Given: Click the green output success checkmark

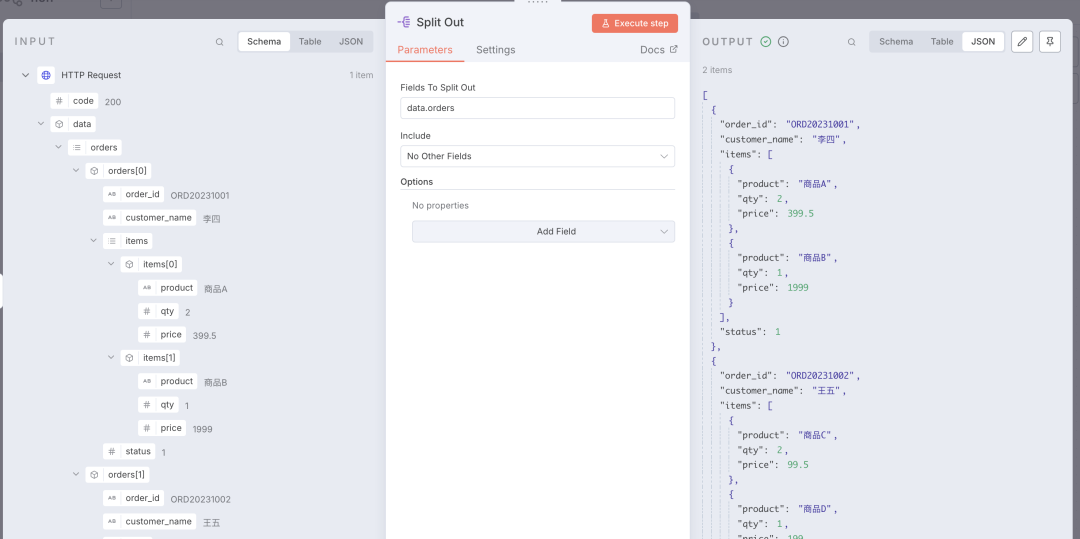Looking at the screenshot, I should [766, 42].
